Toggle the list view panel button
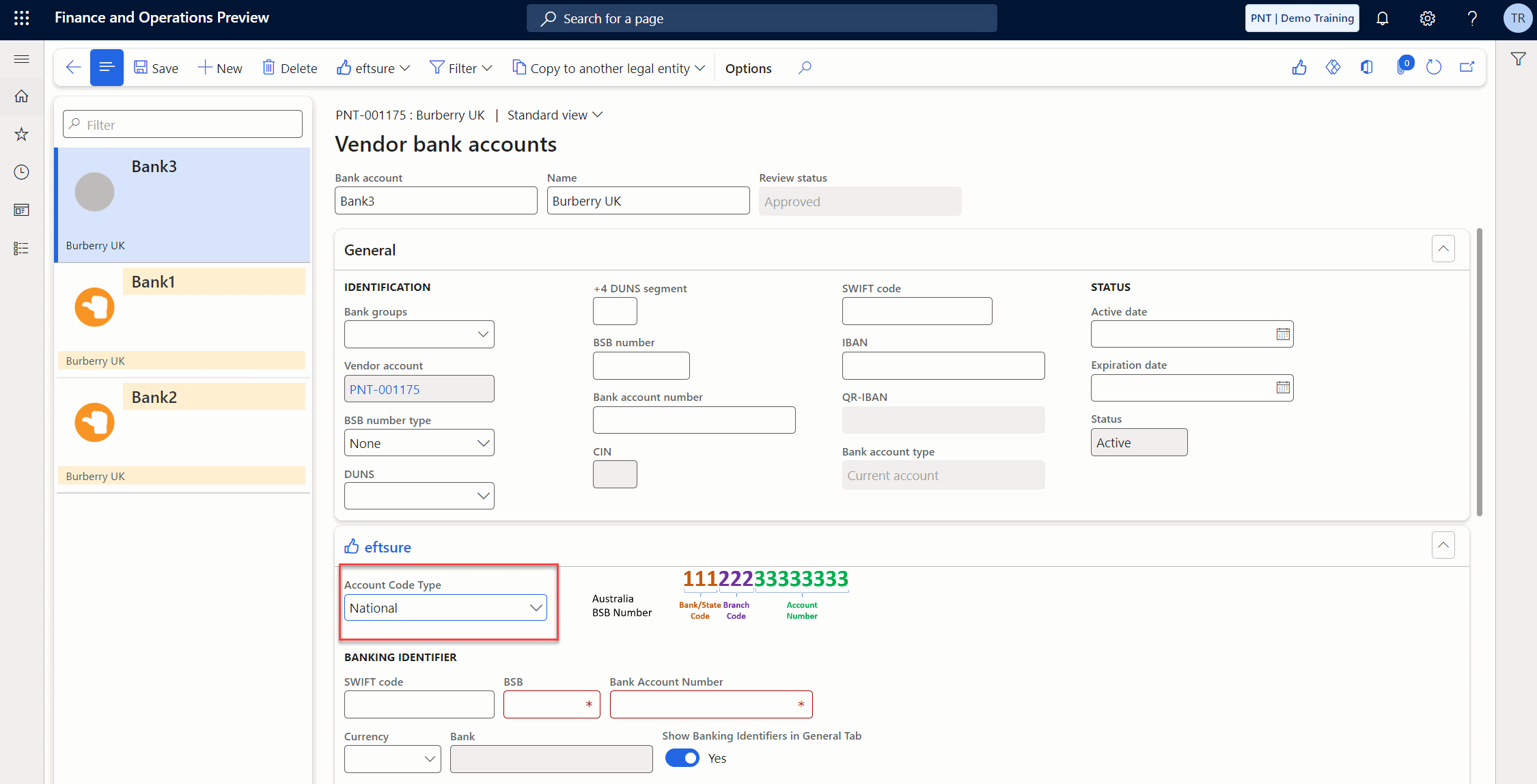1537x784 pixels. pos(107,68)
